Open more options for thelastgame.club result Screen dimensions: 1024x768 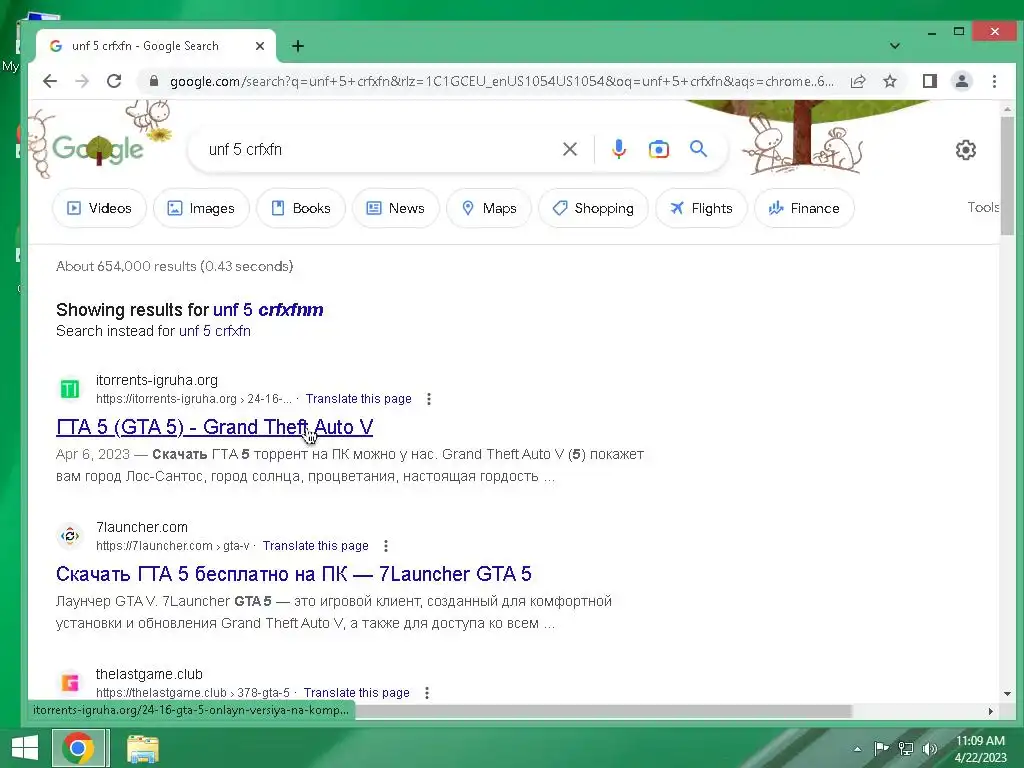(427, 693)
